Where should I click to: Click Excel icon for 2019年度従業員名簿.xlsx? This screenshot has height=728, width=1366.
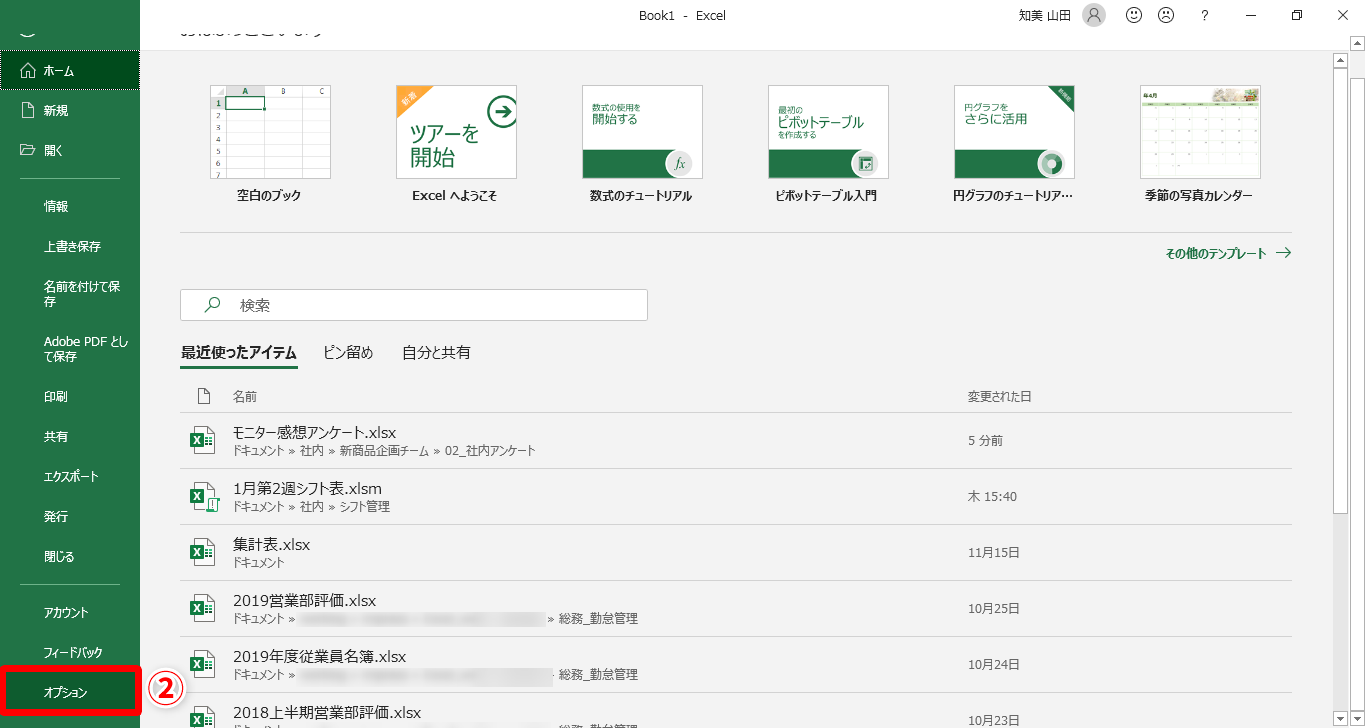click(203, 665)
